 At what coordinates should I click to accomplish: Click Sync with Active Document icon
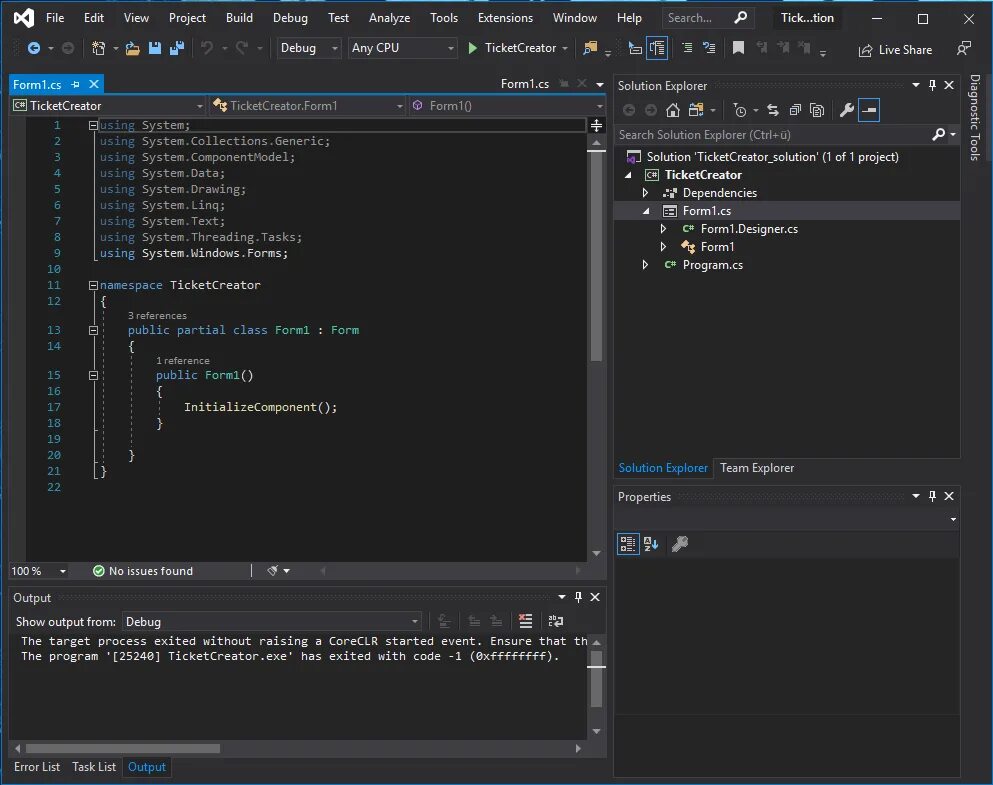tap(773, 110)
